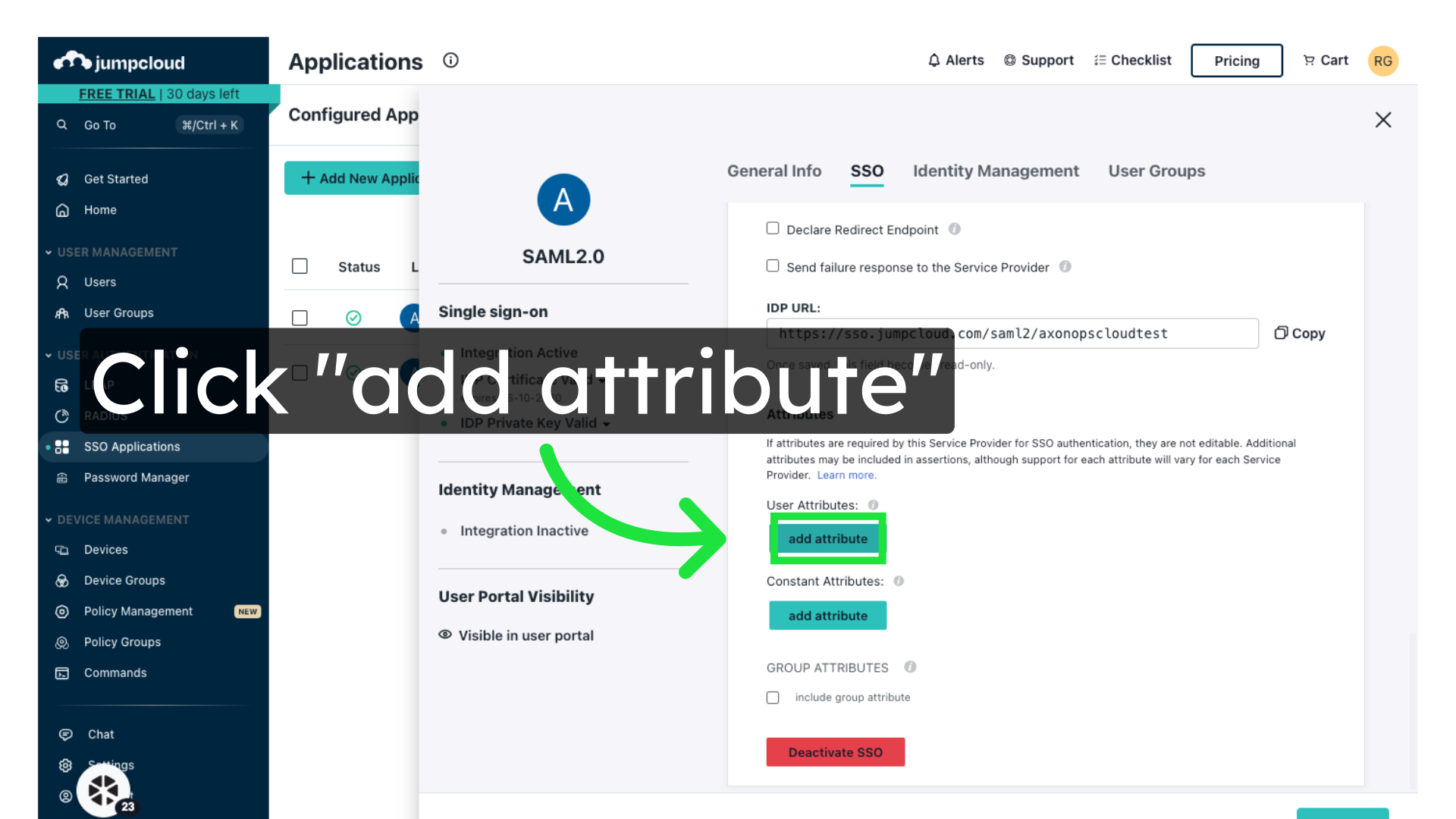Check Send failure response option

[773, 266]
